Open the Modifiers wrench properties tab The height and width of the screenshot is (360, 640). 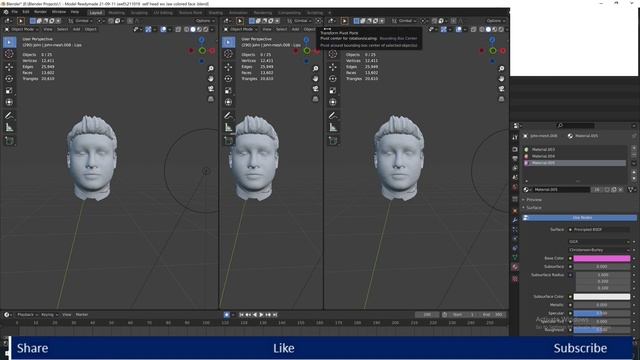click(x=515, y=220)
